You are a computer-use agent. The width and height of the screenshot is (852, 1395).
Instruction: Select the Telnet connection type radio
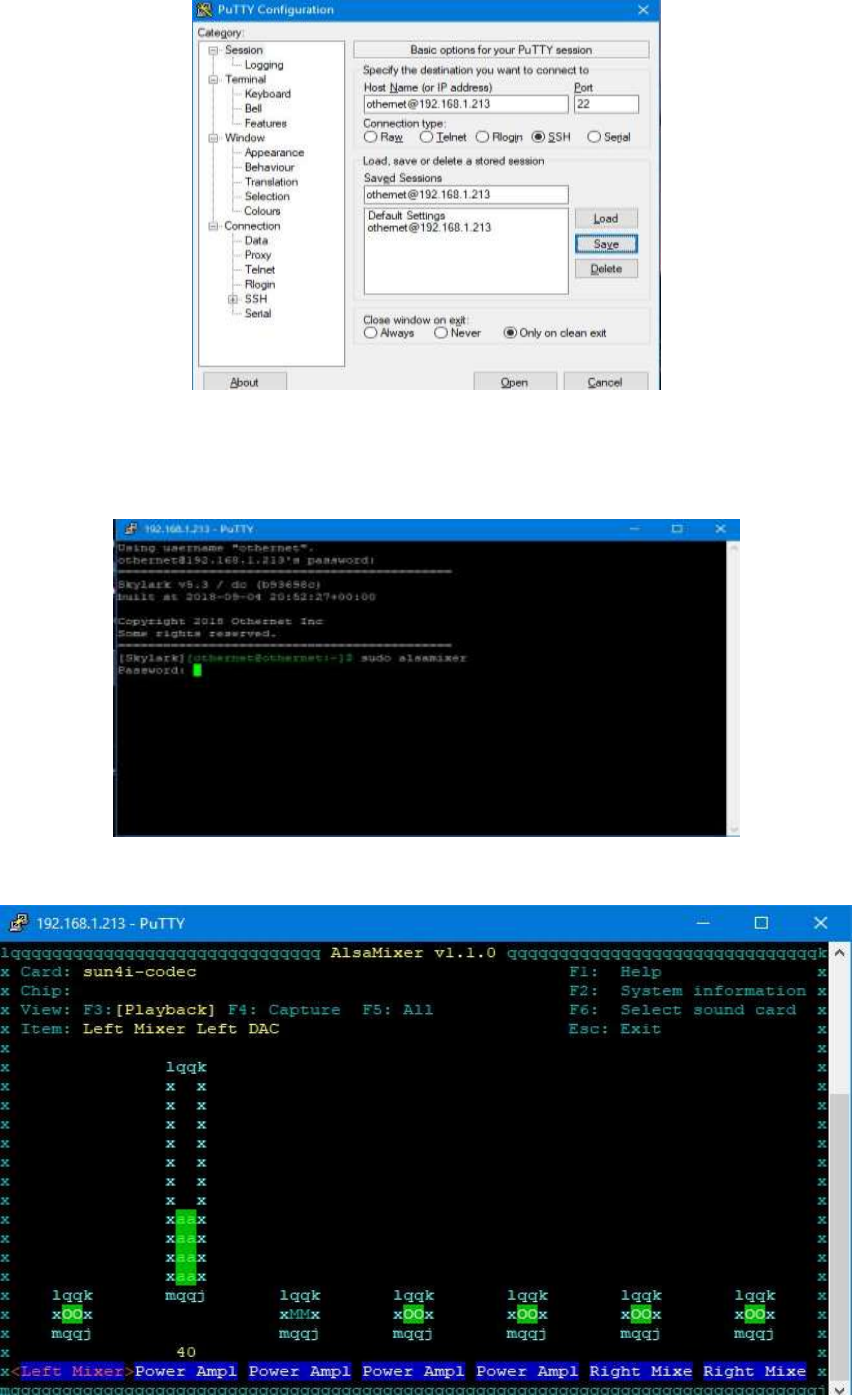(426, 137)
